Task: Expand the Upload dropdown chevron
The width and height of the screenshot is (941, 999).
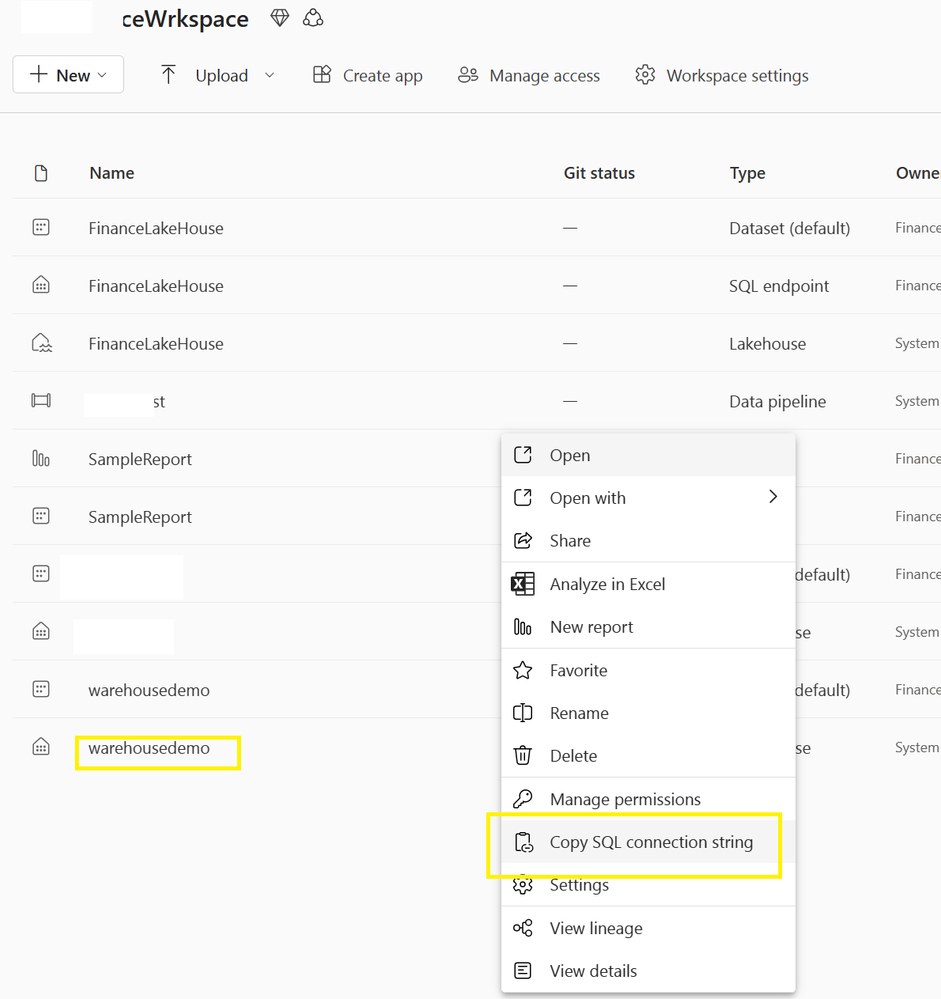Action: [269, 75]
